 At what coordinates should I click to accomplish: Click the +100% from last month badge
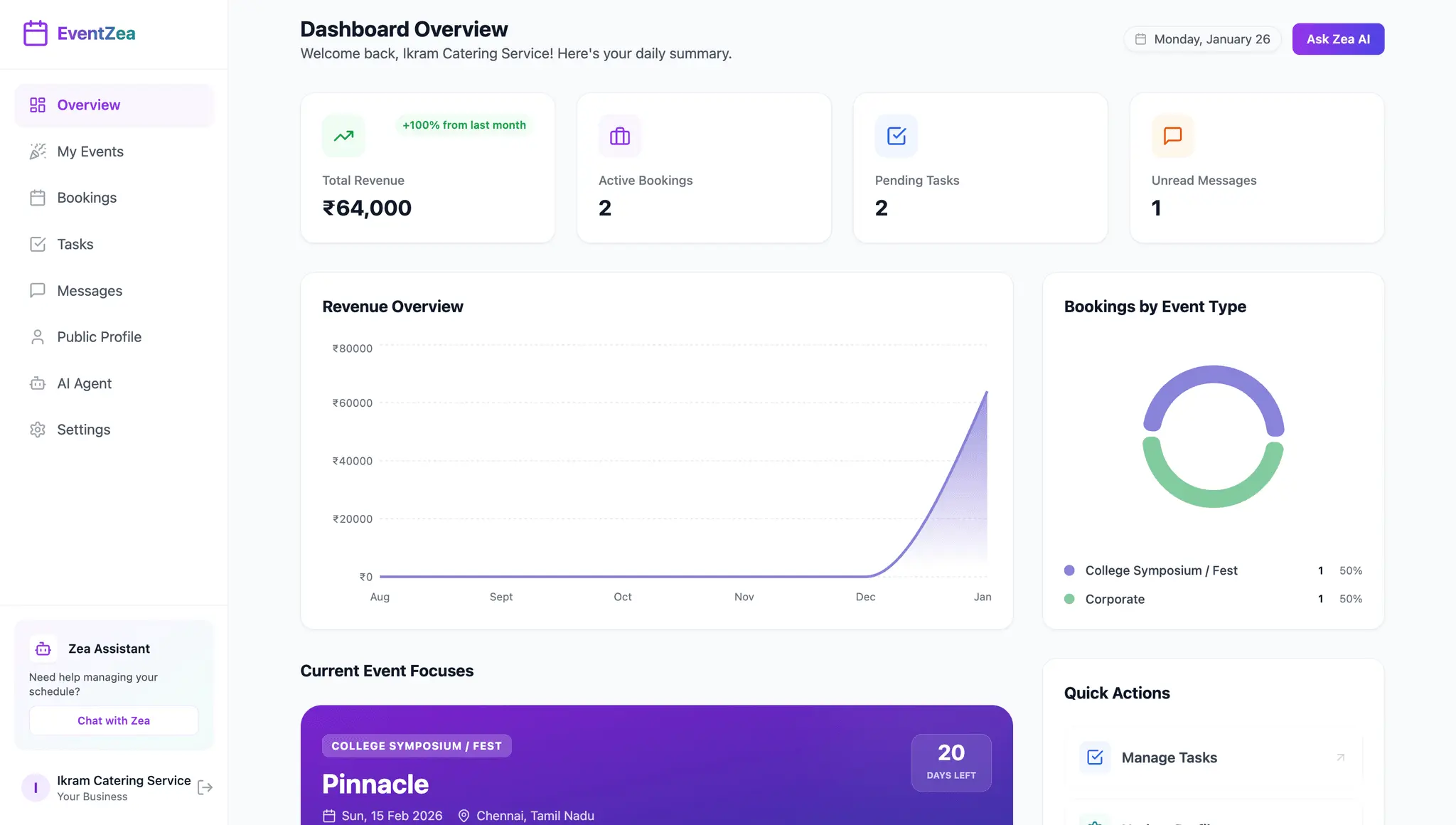(x=464, y=125)
